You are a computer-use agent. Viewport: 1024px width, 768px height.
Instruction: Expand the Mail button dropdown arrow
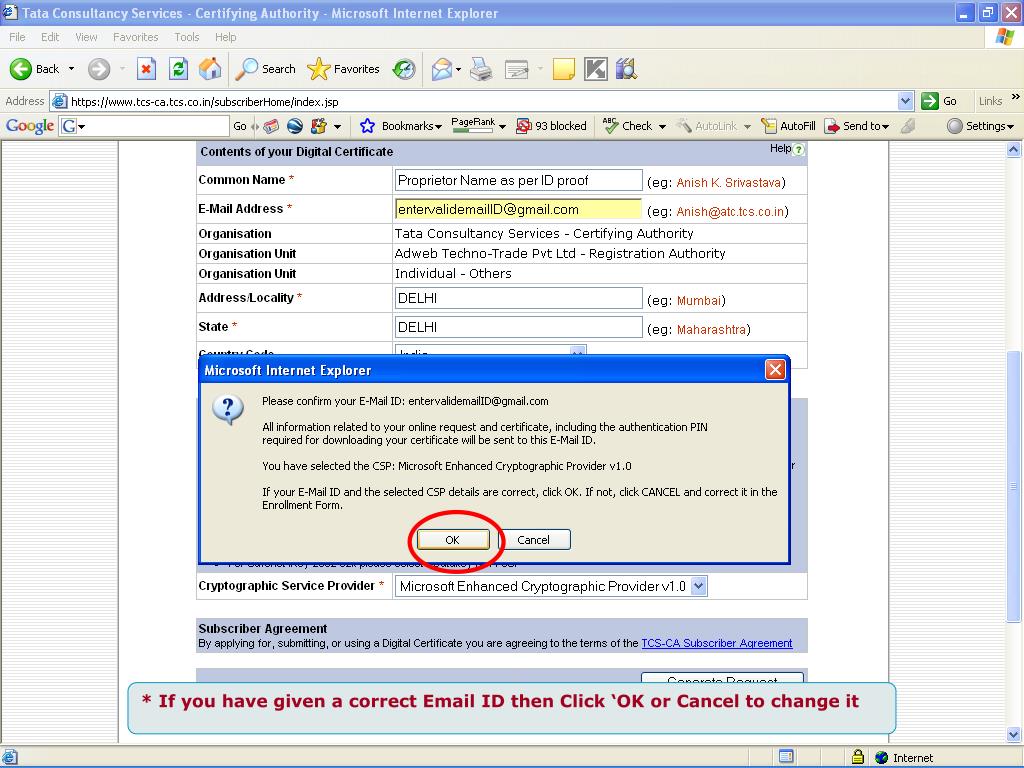click(458, 69)
